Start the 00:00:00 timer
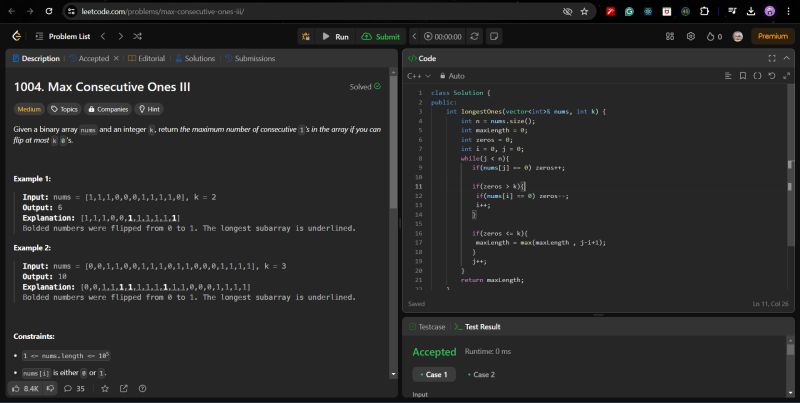The image size is (800, 403). [x=440, y=36]
